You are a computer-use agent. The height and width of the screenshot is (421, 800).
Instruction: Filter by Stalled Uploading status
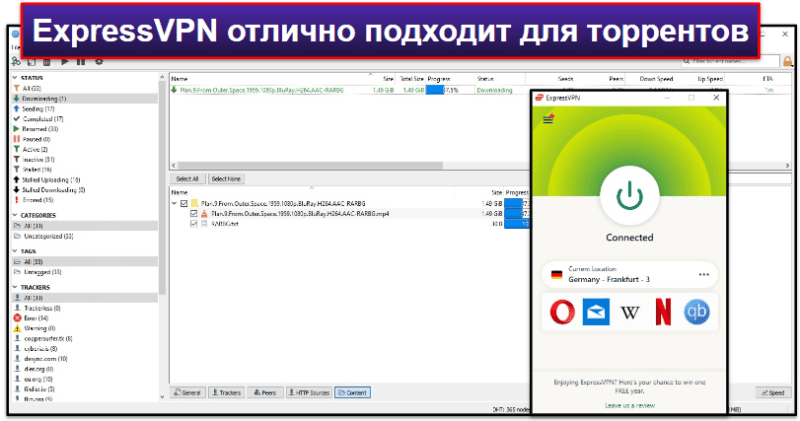[84, 180]
